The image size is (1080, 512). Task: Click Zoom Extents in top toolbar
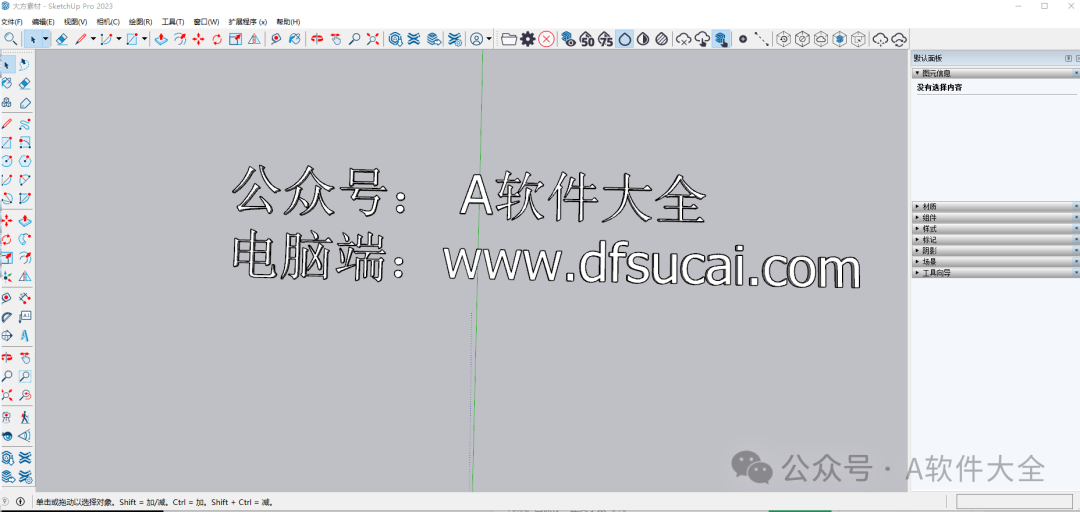(x=373, y=39)
